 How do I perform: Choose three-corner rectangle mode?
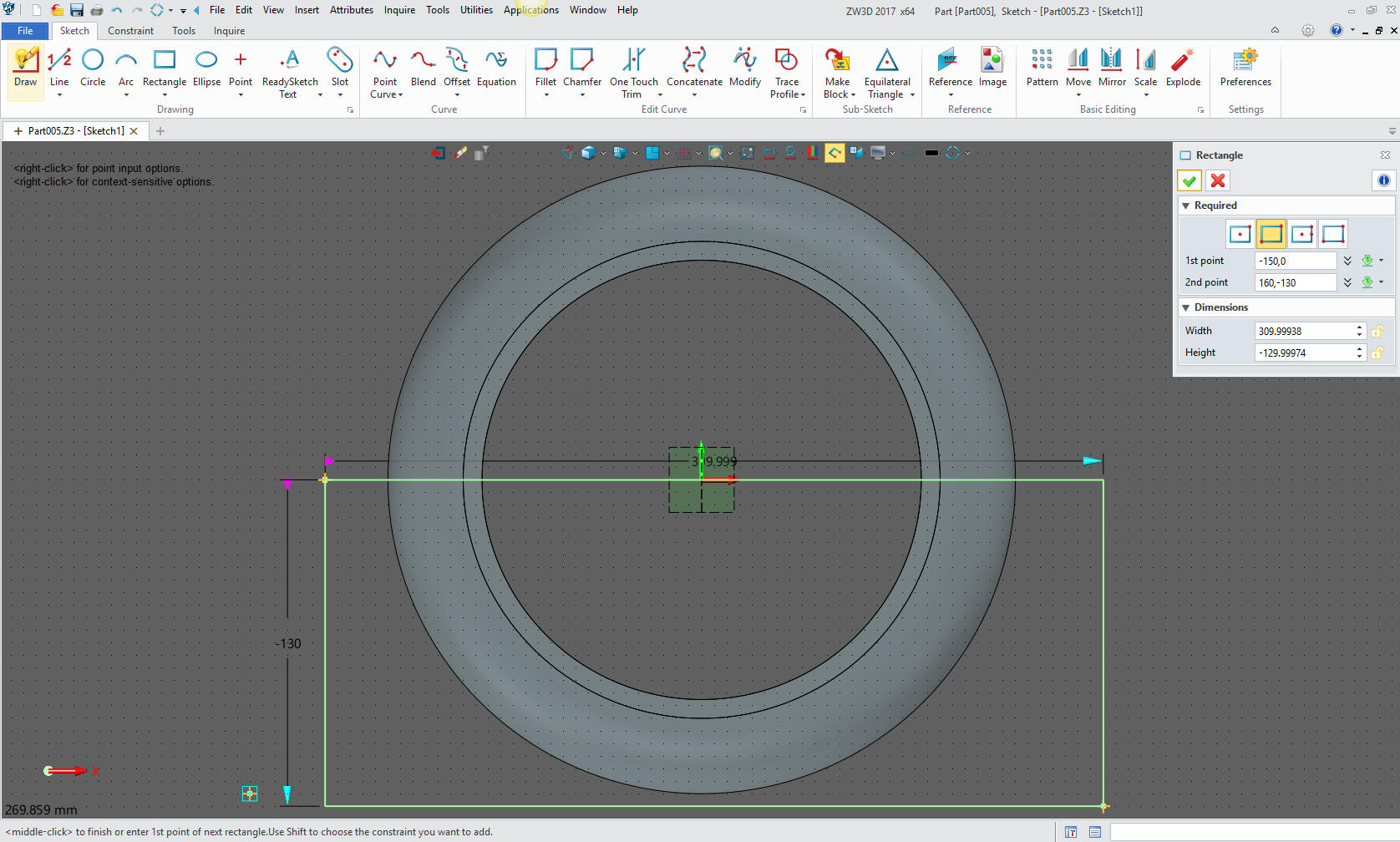(x=1333, y=235)
